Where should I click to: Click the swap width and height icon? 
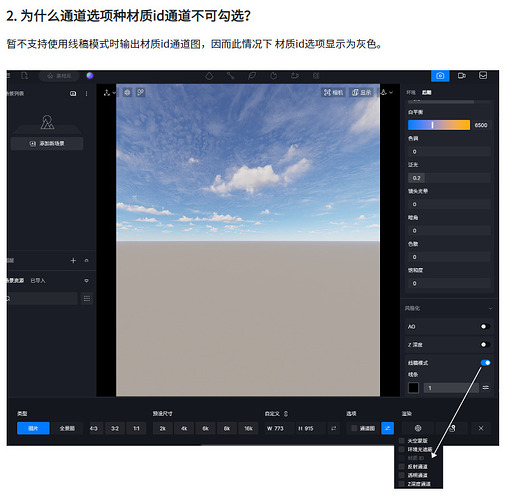pyautogui.click(x=334, y=428)
